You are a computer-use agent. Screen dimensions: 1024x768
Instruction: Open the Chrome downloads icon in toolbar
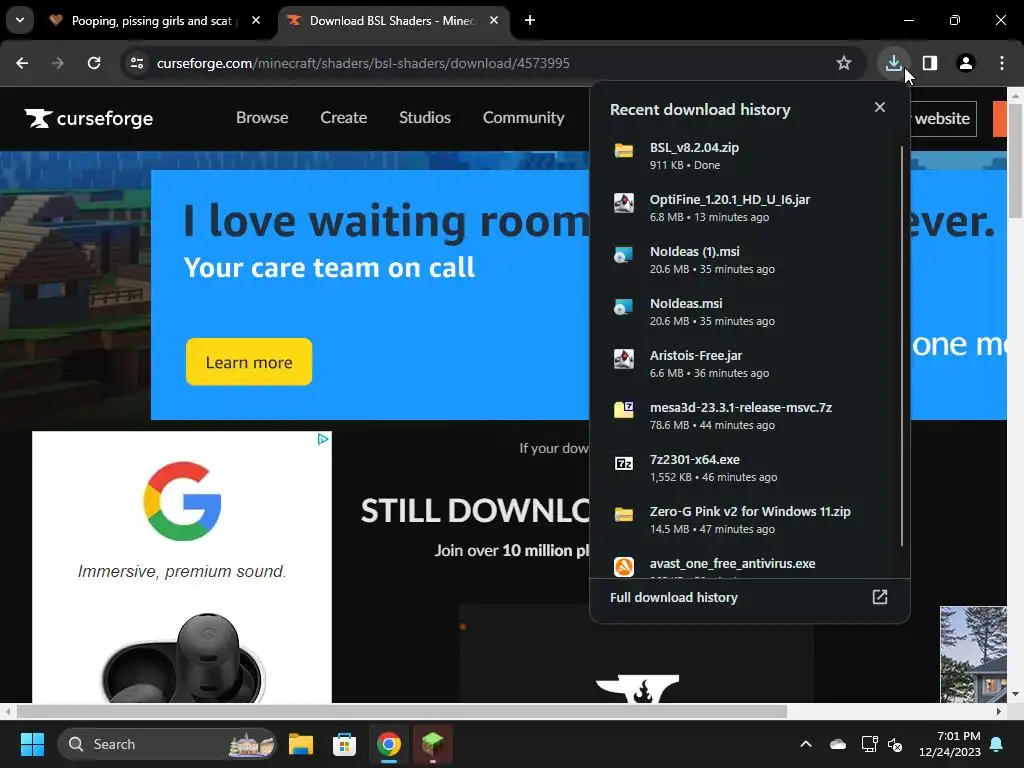893,63
